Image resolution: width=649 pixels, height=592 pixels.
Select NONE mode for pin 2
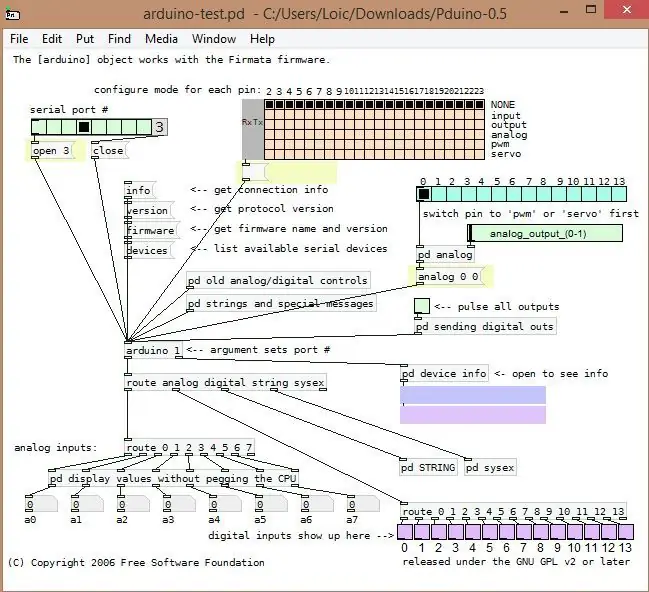point(269,104)
